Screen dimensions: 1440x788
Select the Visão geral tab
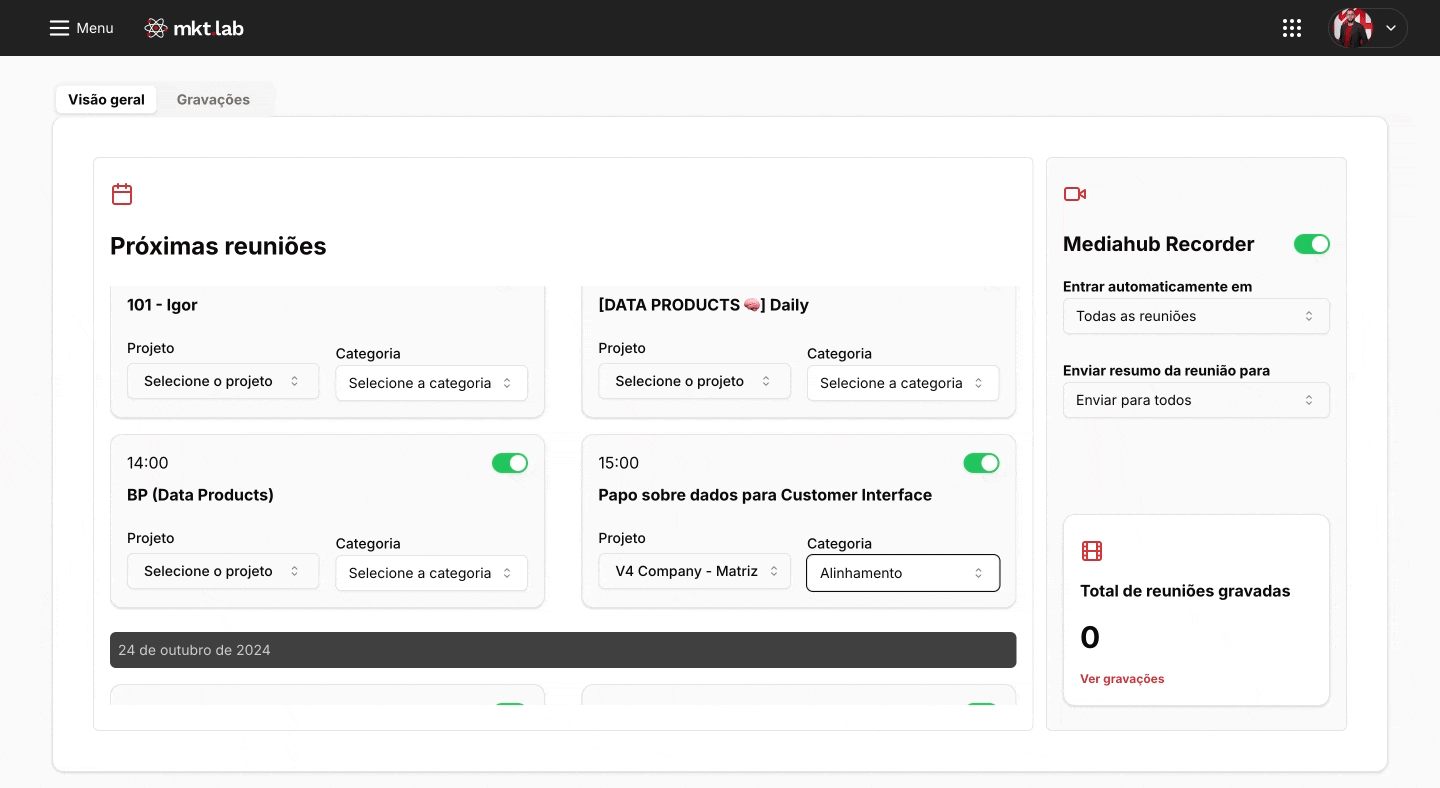106,100
